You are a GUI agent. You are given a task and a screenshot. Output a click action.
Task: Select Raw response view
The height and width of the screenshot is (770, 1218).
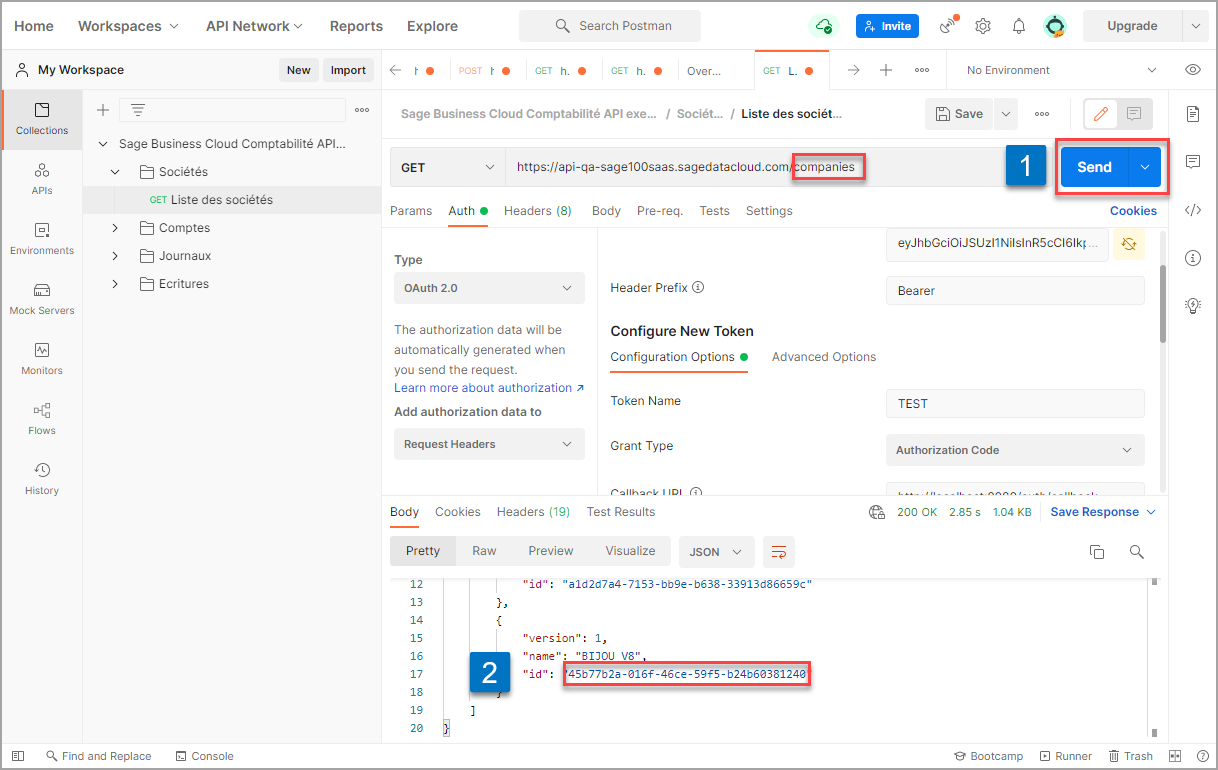tap(484, 551)
